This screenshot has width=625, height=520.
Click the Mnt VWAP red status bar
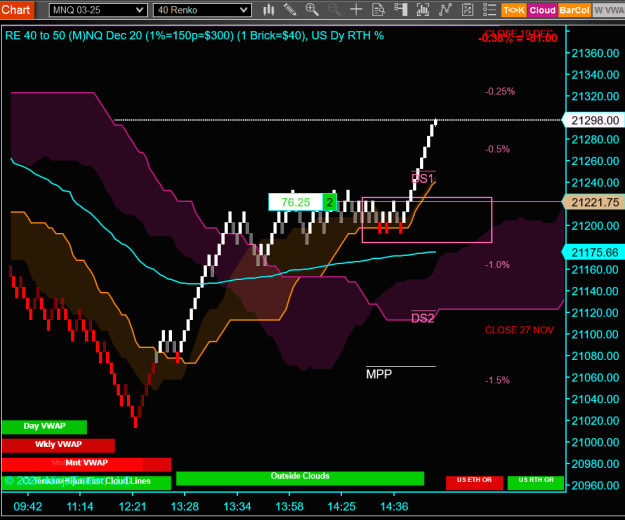point(86,463)
